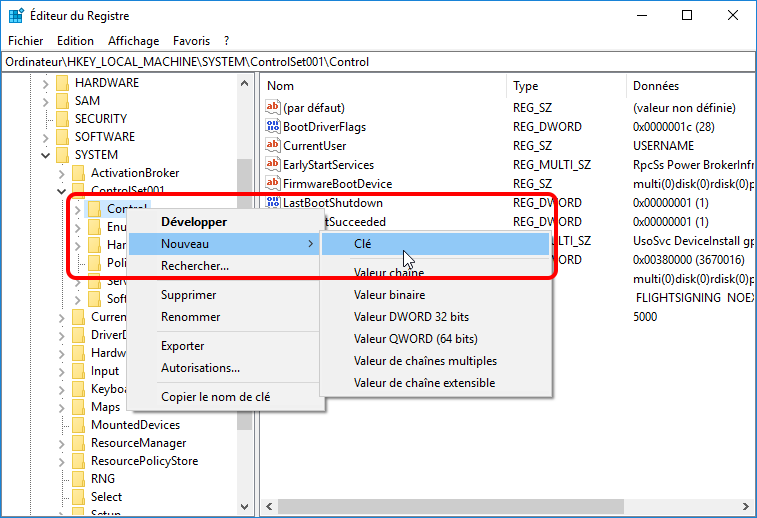Click the values pane horizontal scrollbar thumb
Screen dimensions: 757x518
pyautogui.click(x=450, y=506)
